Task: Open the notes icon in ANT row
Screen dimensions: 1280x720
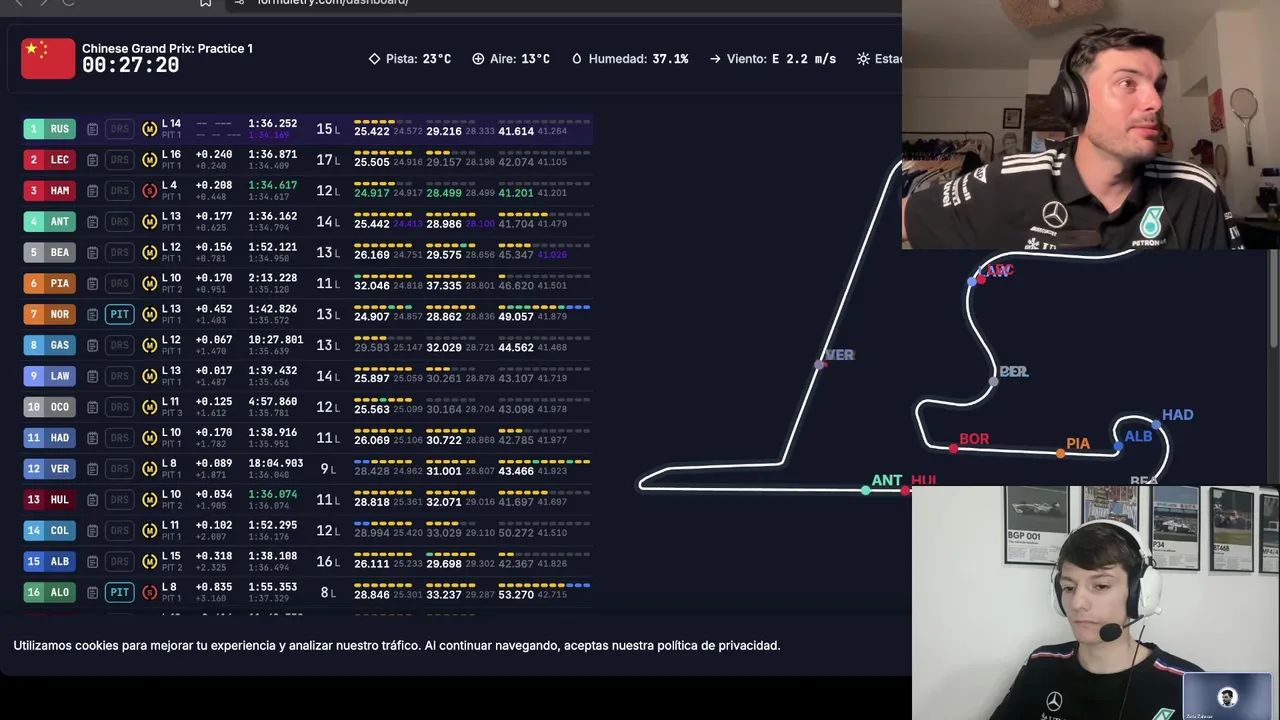Action: [x=92, y=222]
